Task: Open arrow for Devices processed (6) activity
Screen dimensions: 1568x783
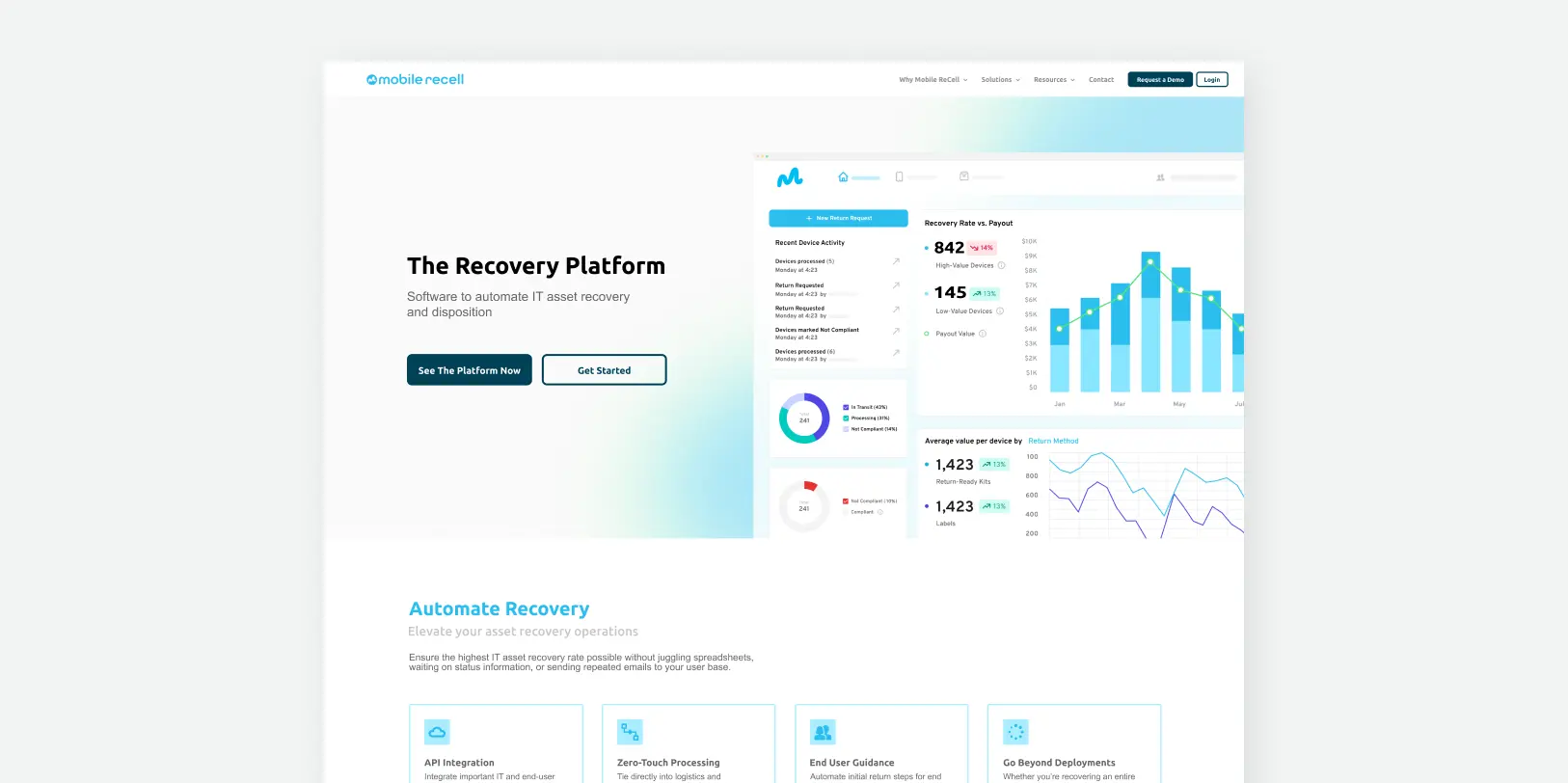Action: point(896,353)
